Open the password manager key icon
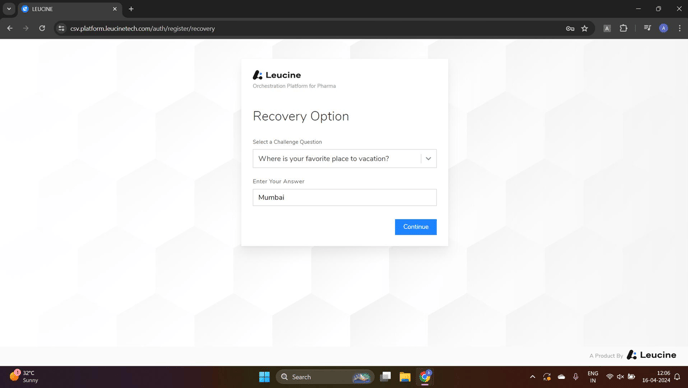The height and width of the screenshot is (388, 688). (x=570, y=29)
